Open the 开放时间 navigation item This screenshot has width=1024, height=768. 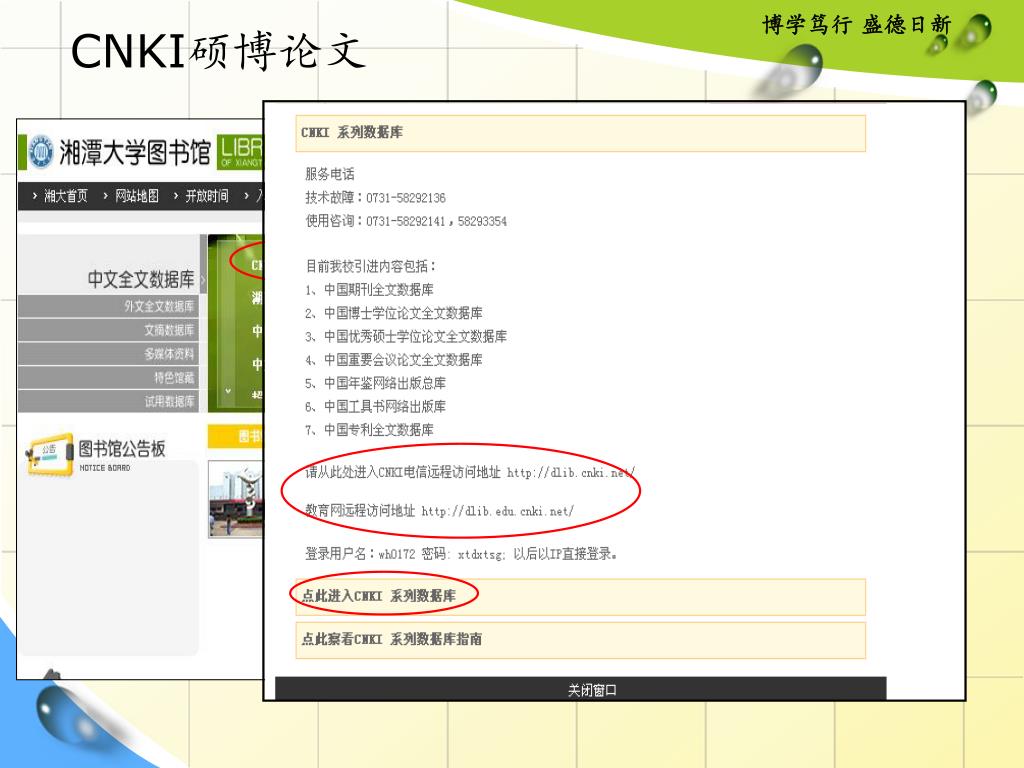point(207,195)
